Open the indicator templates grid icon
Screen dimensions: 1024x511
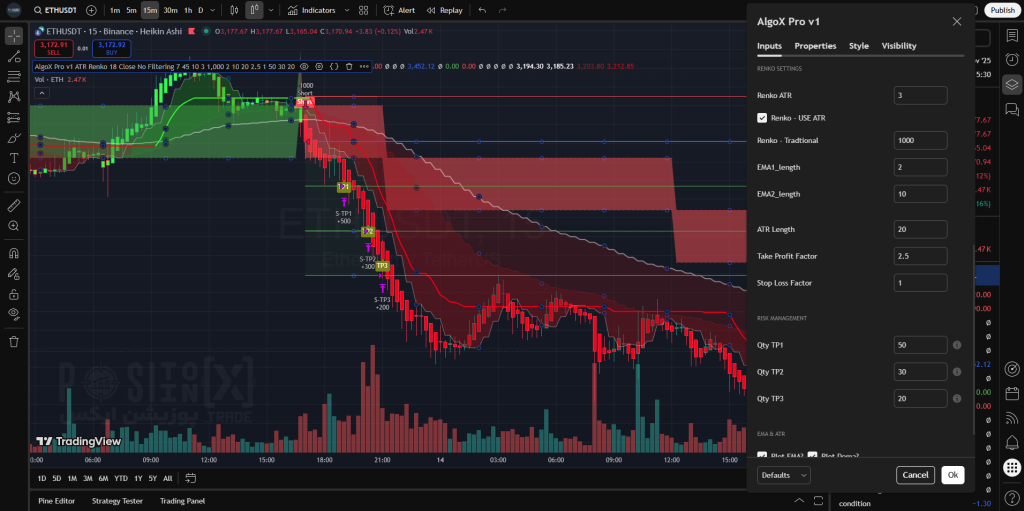(x=364, y=10)
